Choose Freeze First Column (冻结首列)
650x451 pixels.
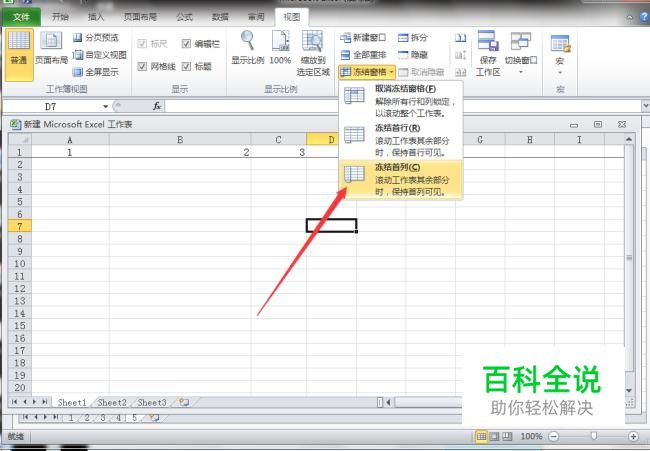coord(401,179)
